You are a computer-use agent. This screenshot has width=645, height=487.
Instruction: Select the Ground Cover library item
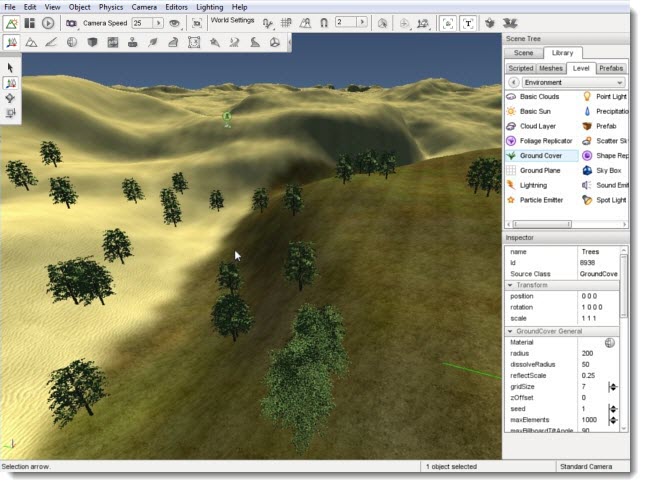click(x=540, y=156)
